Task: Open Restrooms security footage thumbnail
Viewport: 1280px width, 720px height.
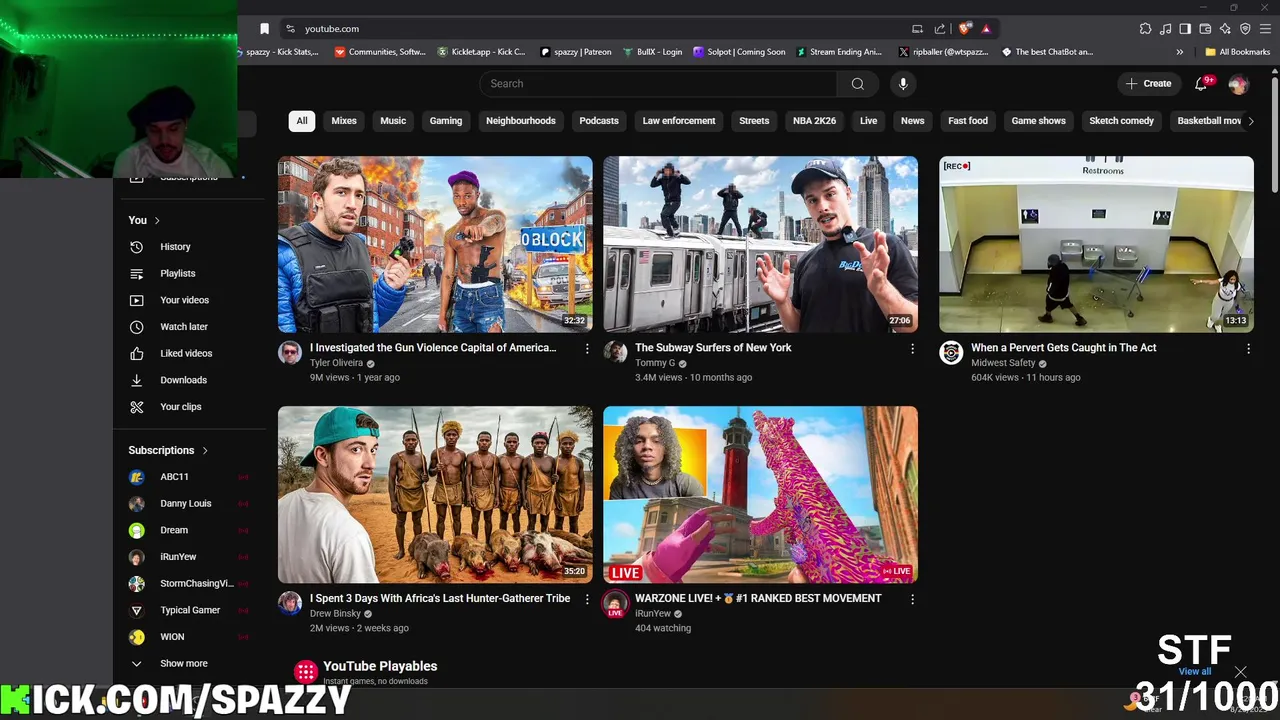Action: coord(1096,244)
